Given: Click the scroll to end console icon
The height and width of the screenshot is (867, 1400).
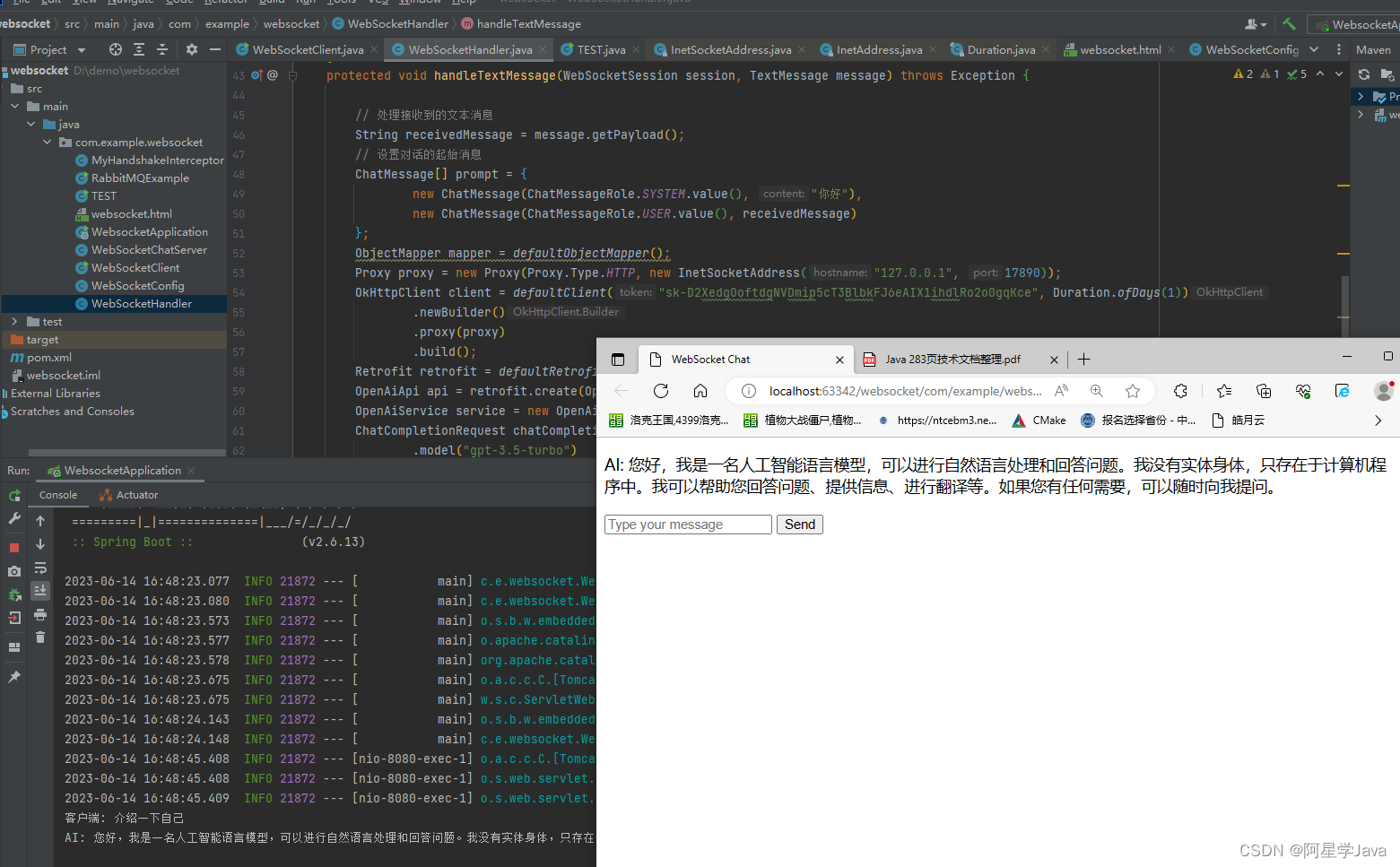Looking at the screenshot, I should (x=40, y=590).
